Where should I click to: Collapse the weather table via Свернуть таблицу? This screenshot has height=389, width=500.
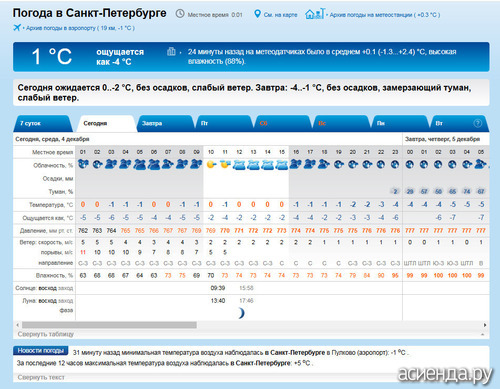(x=46, y=334)
